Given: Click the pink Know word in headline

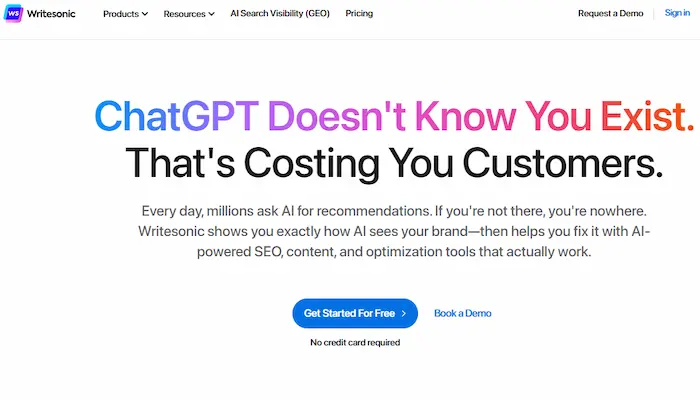Looking at the screenshot, I should point(465,116).
